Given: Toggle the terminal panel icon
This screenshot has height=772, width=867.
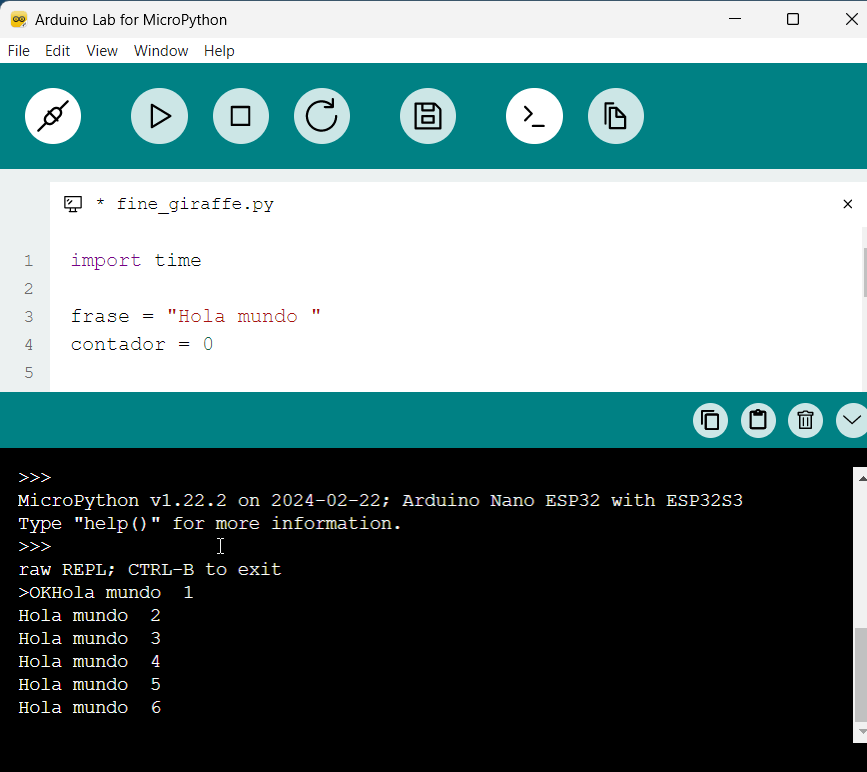Looking at the screenshot, I should [x=534, y=116].
